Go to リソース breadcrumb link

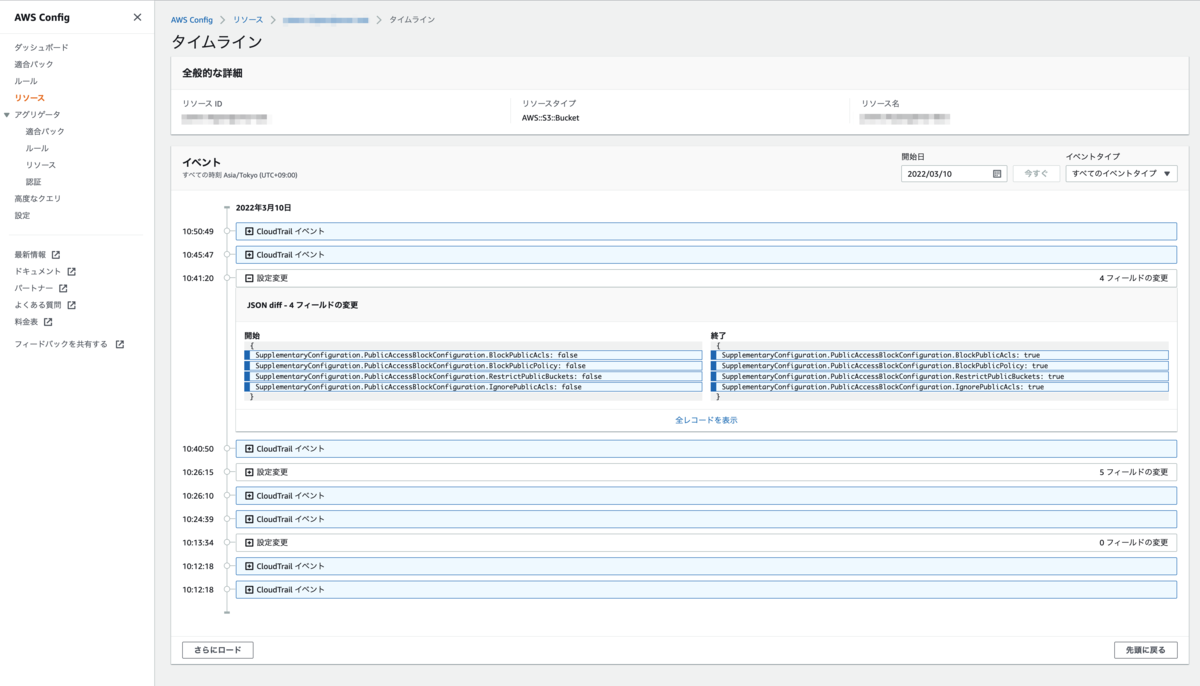click(x=248, y=20)
